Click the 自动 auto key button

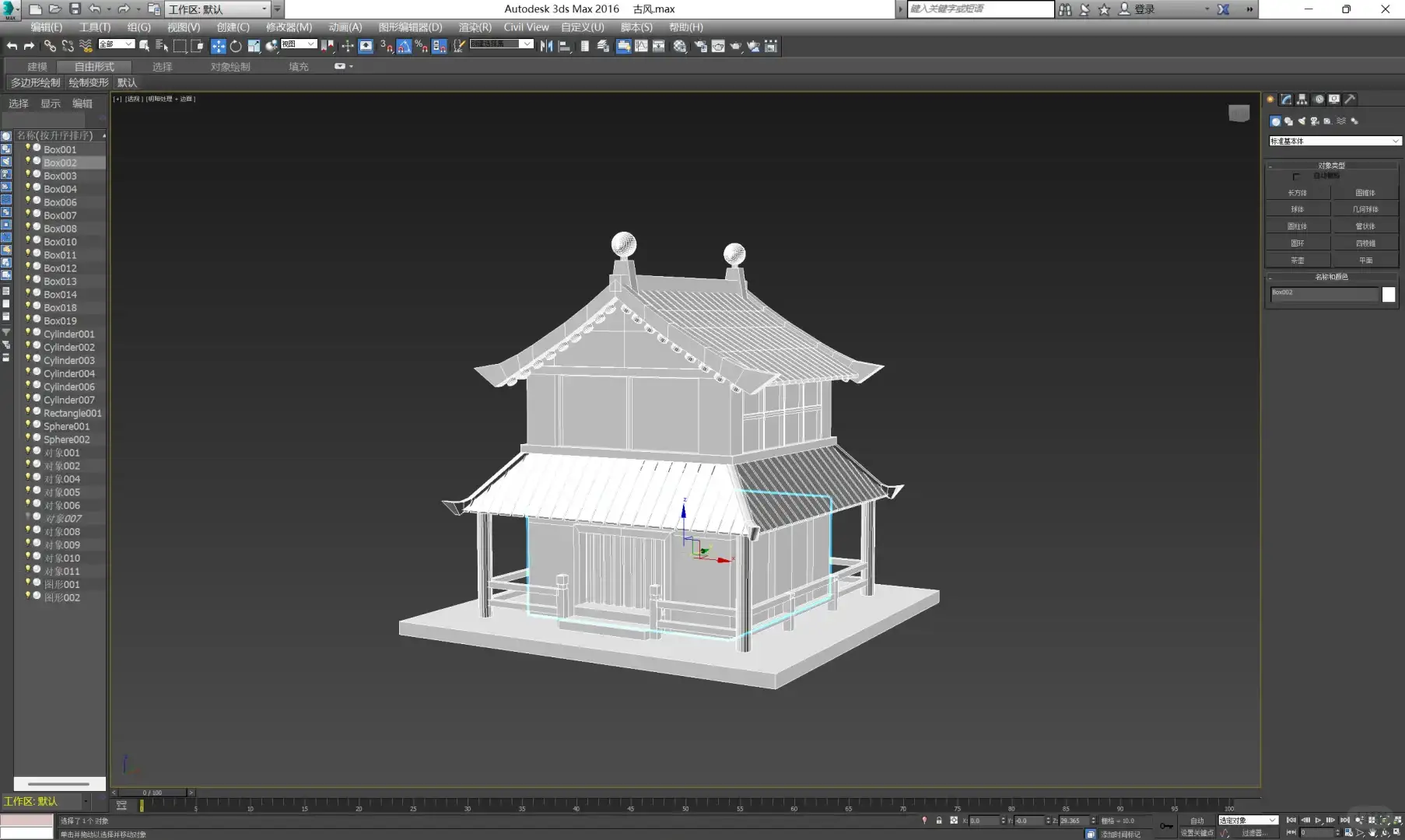click(1197, 821)
